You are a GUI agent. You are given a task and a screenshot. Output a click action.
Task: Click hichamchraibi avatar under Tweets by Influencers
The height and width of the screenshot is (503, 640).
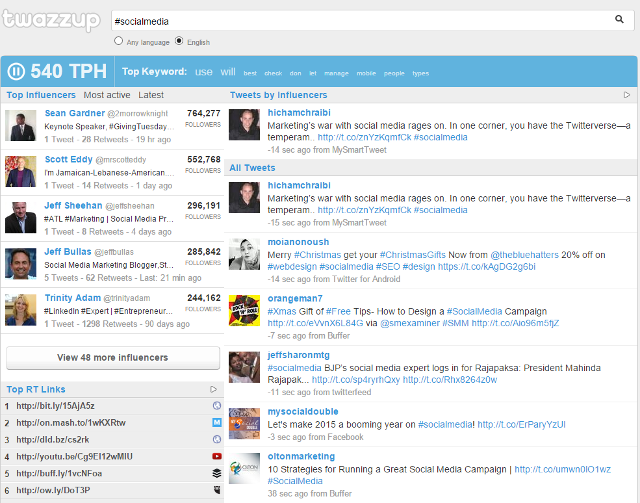tap(244, 125)
